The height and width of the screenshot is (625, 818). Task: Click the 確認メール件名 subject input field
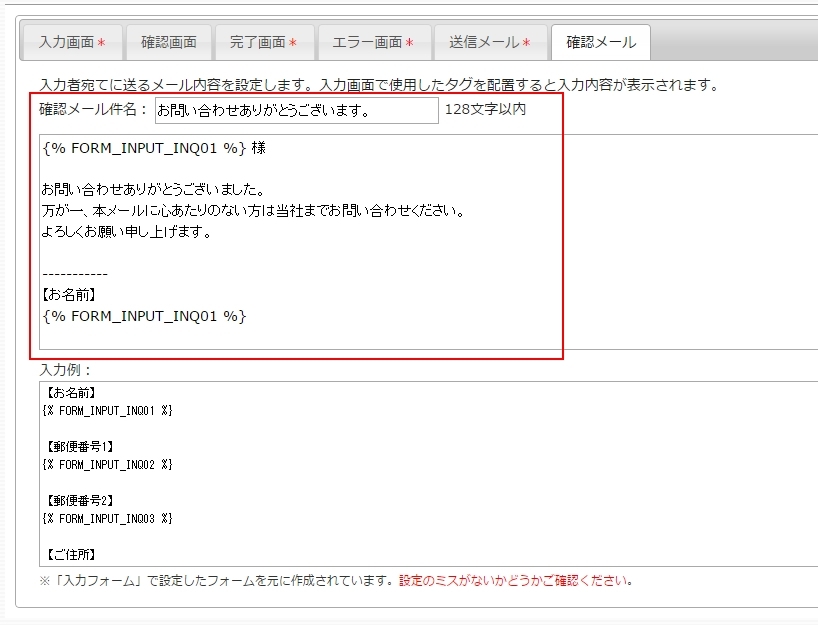coord(293,112)
